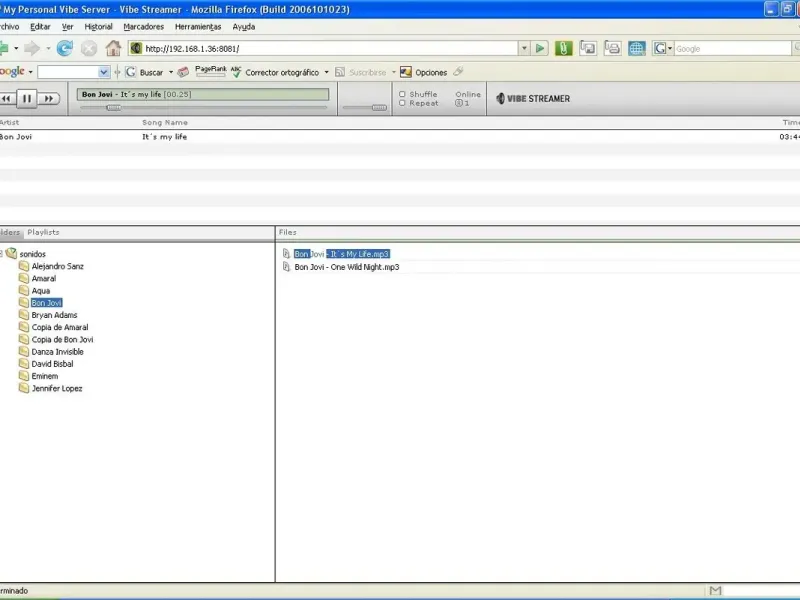Select the Danza Invisible folder
The height and width of the screenshot is (600, 800).
point(57,352)
